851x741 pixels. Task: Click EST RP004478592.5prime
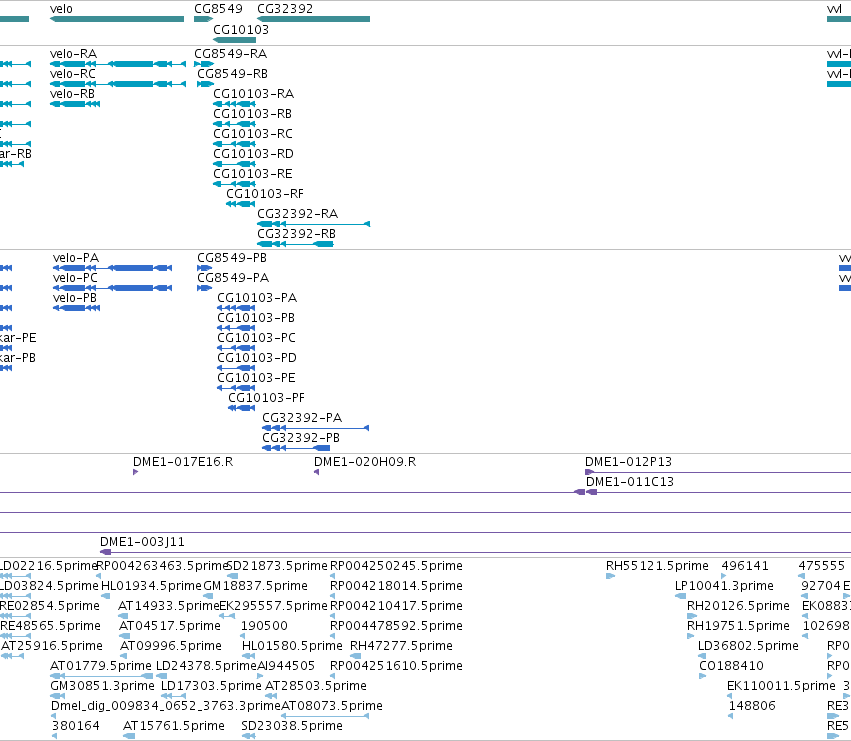[x=332, y=636]
